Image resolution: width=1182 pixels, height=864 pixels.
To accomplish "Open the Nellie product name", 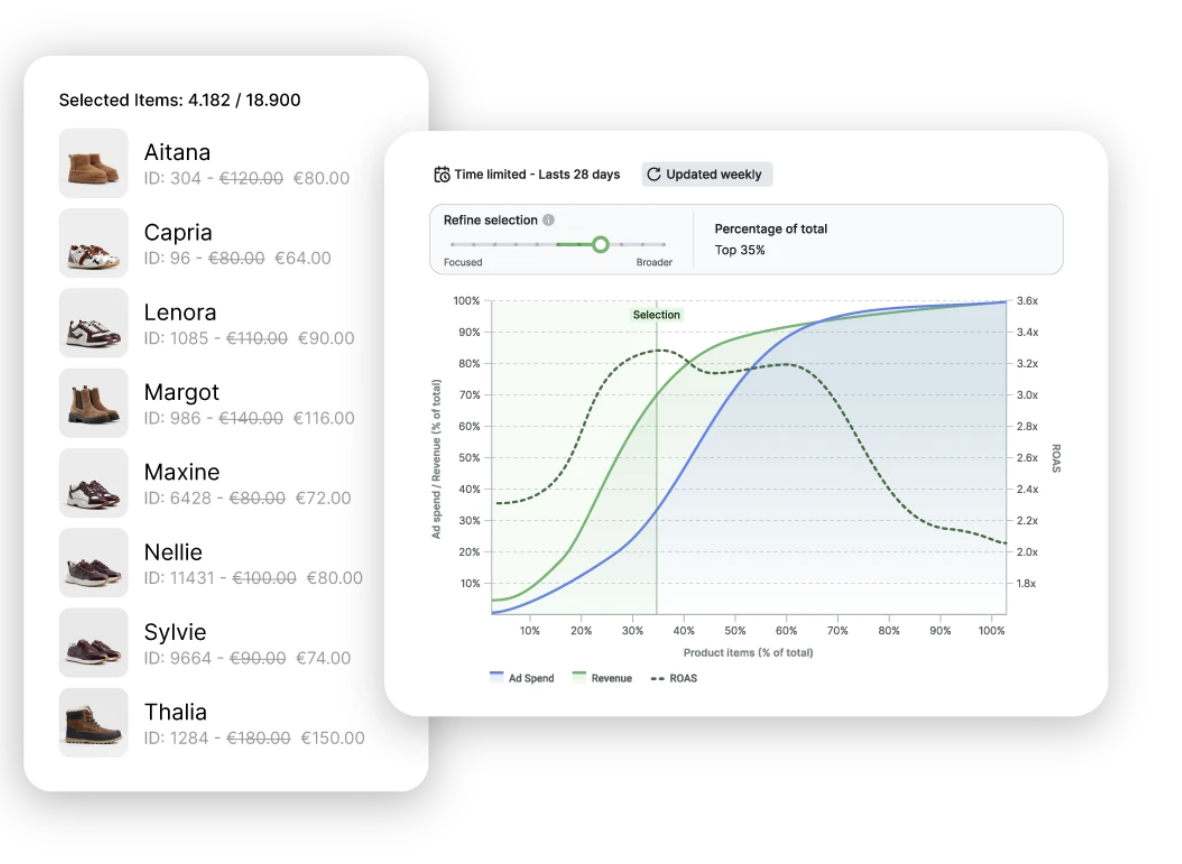I will point(173,552).
